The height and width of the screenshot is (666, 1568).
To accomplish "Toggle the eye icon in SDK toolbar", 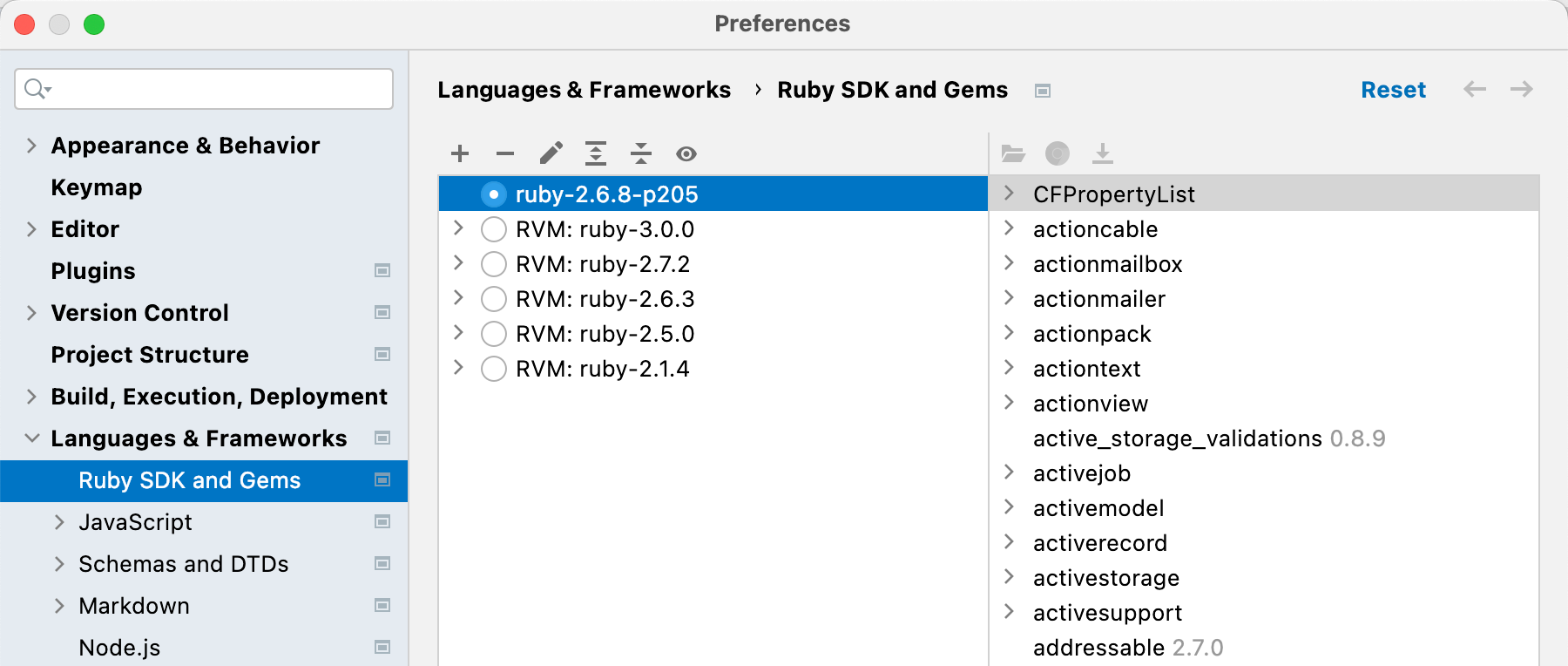I will pos(686,154).
